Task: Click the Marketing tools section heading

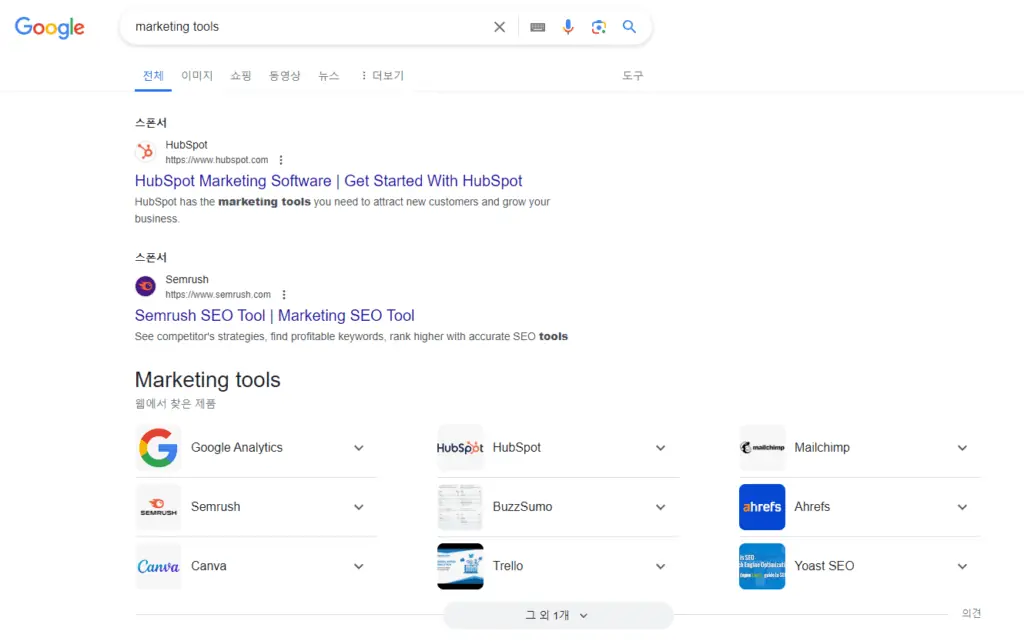Action: (208, 380)
